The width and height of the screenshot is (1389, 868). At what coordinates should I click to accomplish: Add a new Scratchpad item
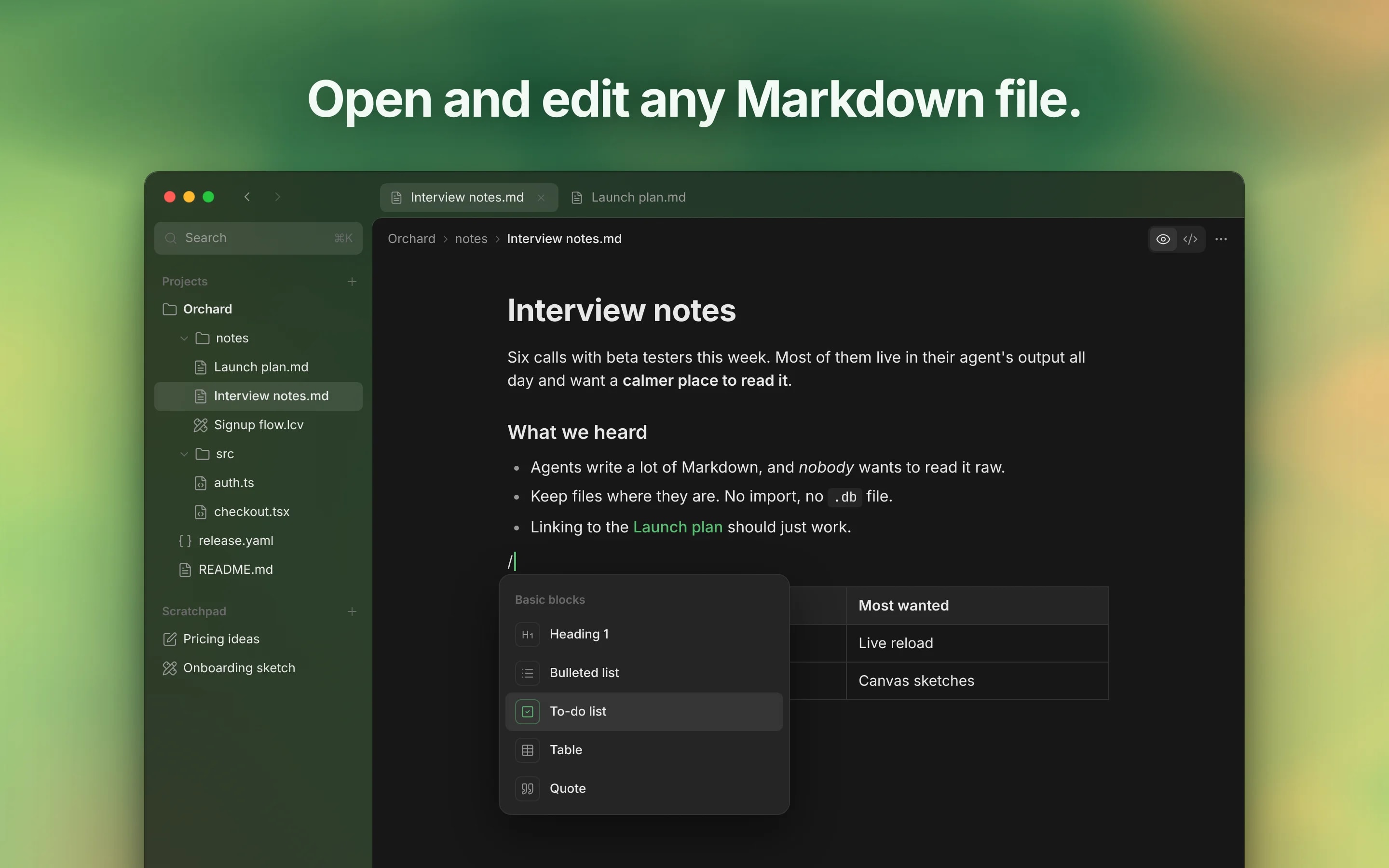click(352, 611)
